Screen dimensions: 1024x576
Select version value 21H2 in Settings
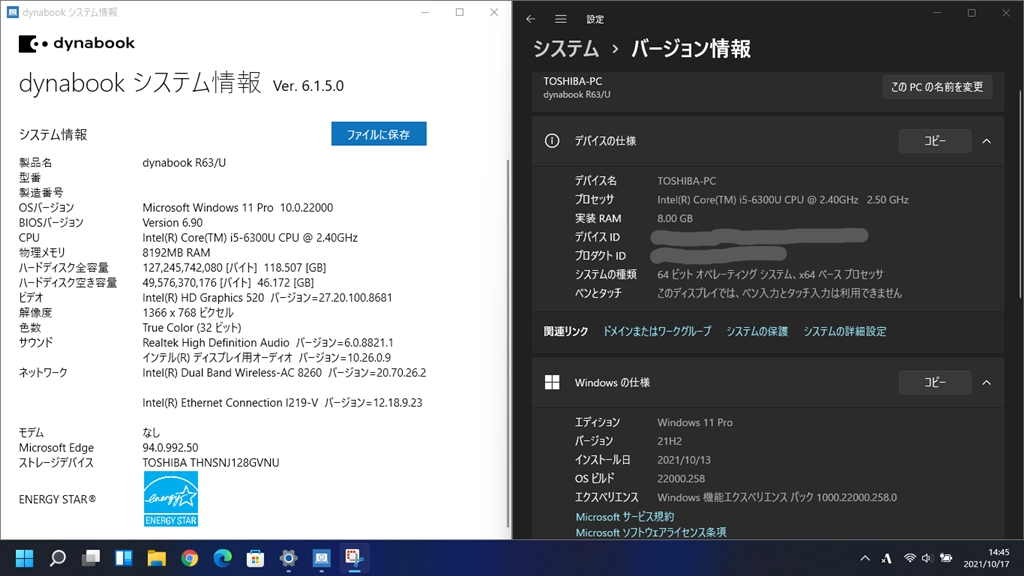click(669, 441)
